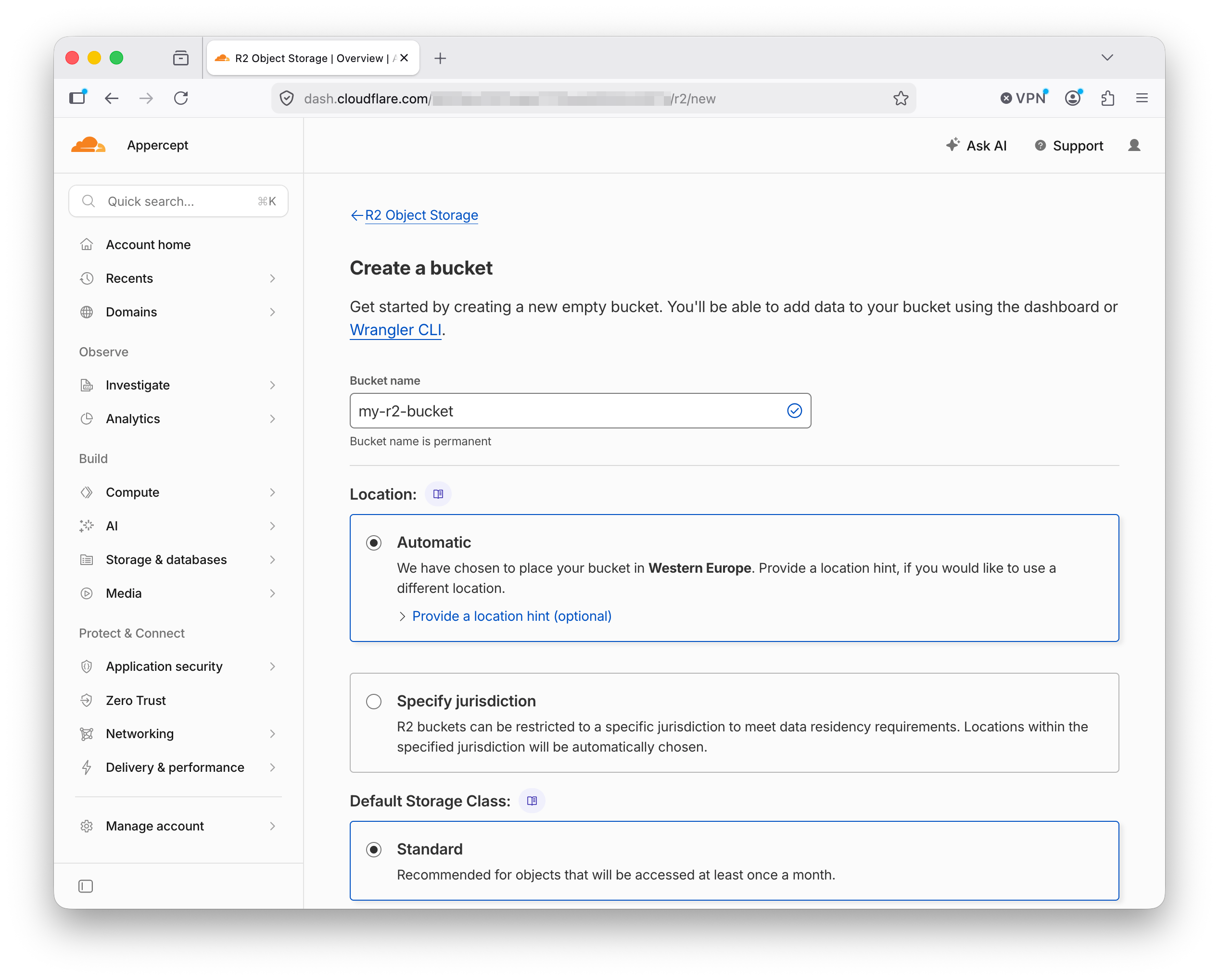Expand Investigate submenu chevron

(x=273, y=385)
